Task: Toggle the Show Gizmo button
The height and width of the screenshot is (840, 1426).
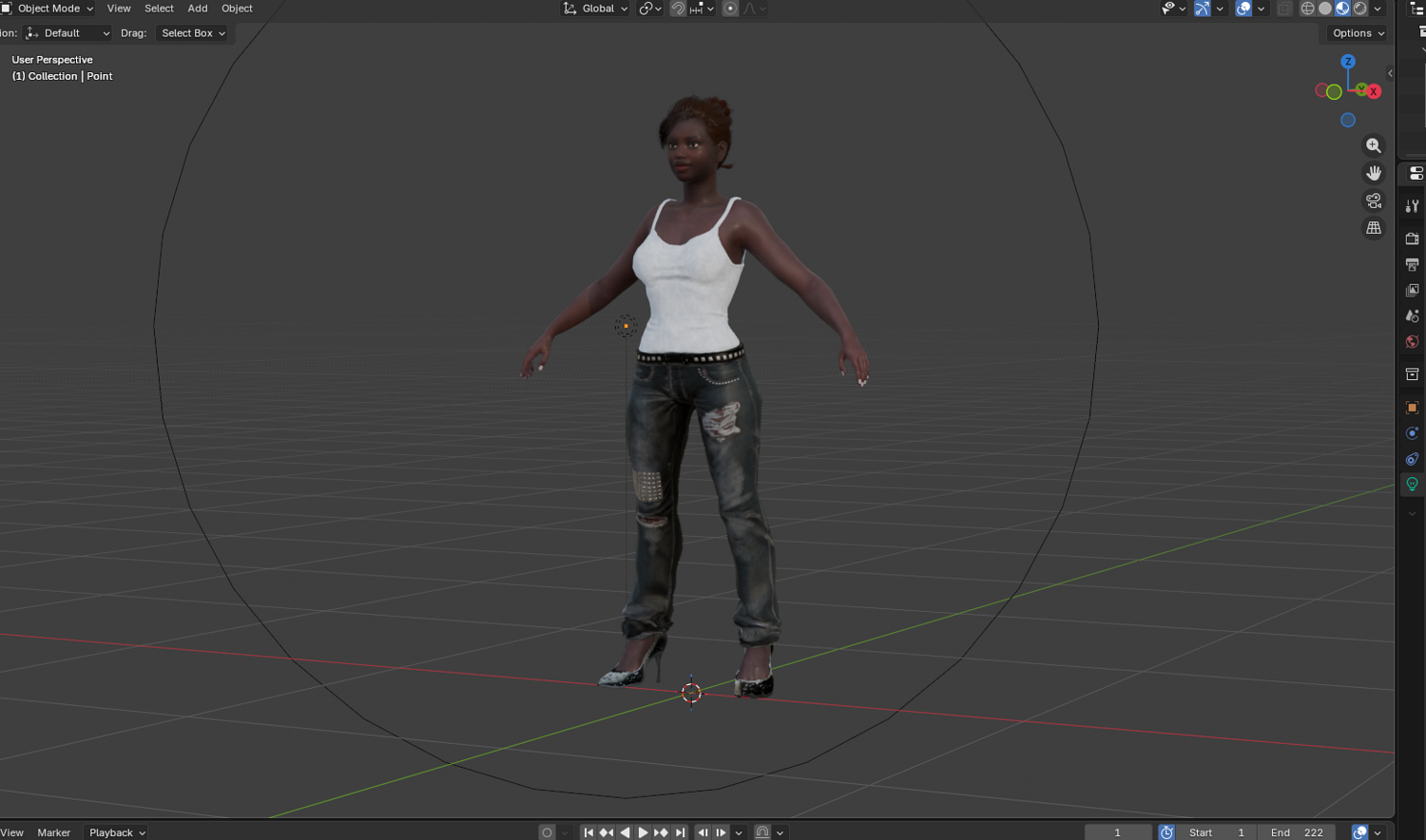Action: click(x=1203, y=9)
